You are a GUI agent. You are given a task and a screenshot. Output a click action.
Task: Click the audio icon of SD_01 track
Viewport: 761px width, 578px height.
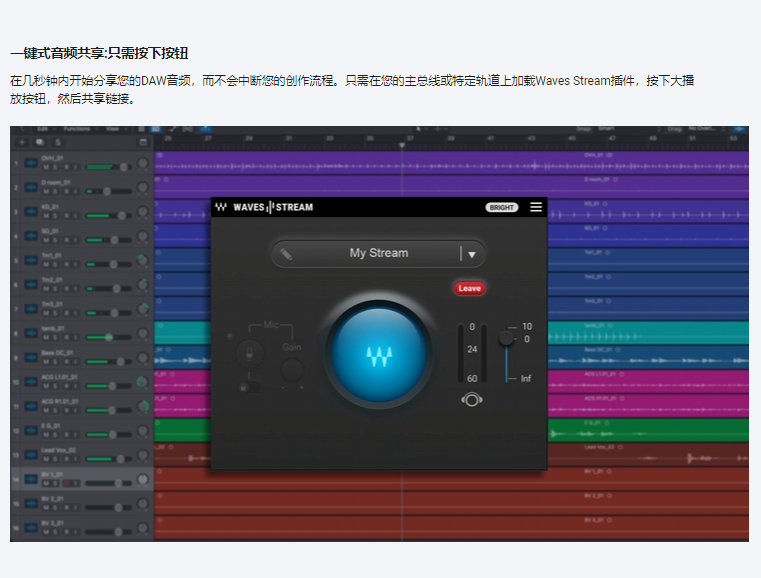coord(31,236)
